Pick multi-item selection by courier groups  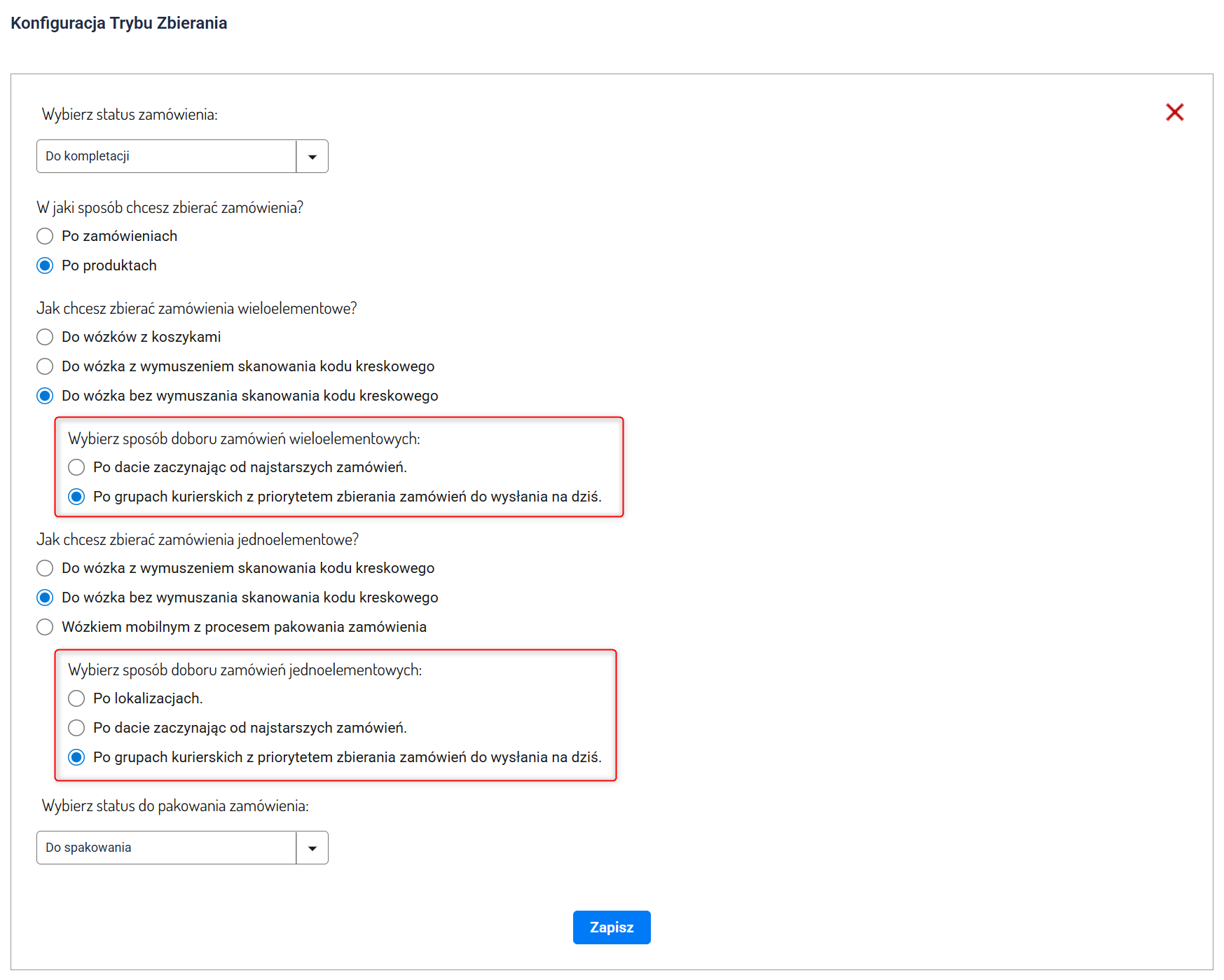coord(76,497)
